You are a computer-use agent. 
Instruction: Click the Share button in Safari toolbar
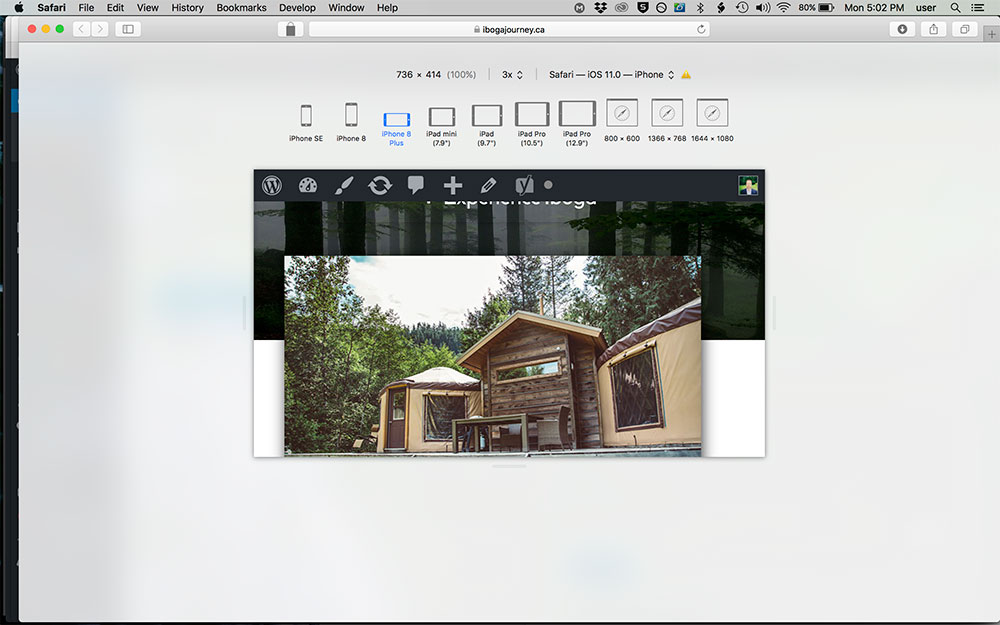click(933, 29)
